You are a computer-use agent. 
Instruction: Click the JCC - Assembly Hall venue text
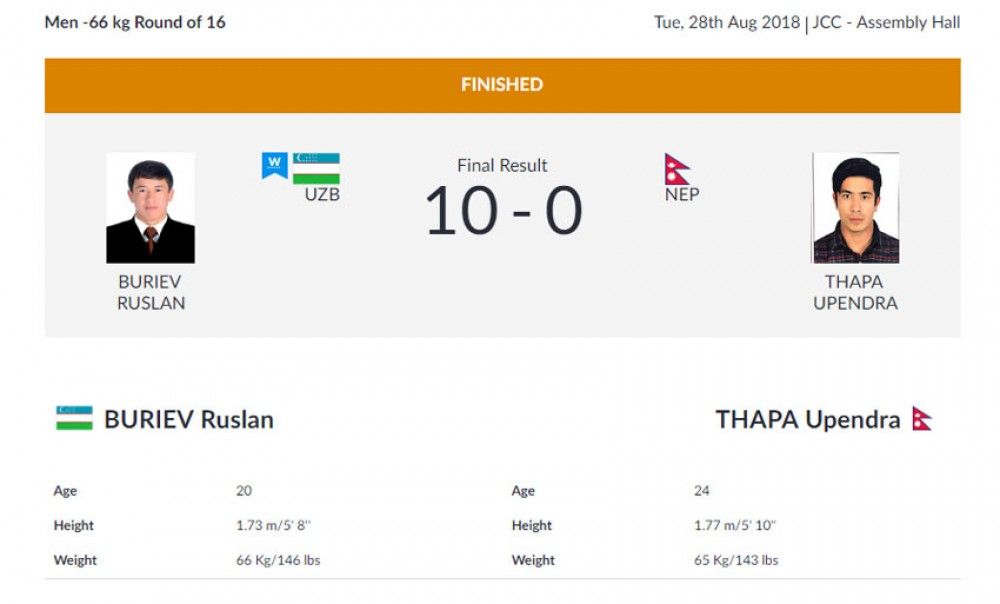887,22
